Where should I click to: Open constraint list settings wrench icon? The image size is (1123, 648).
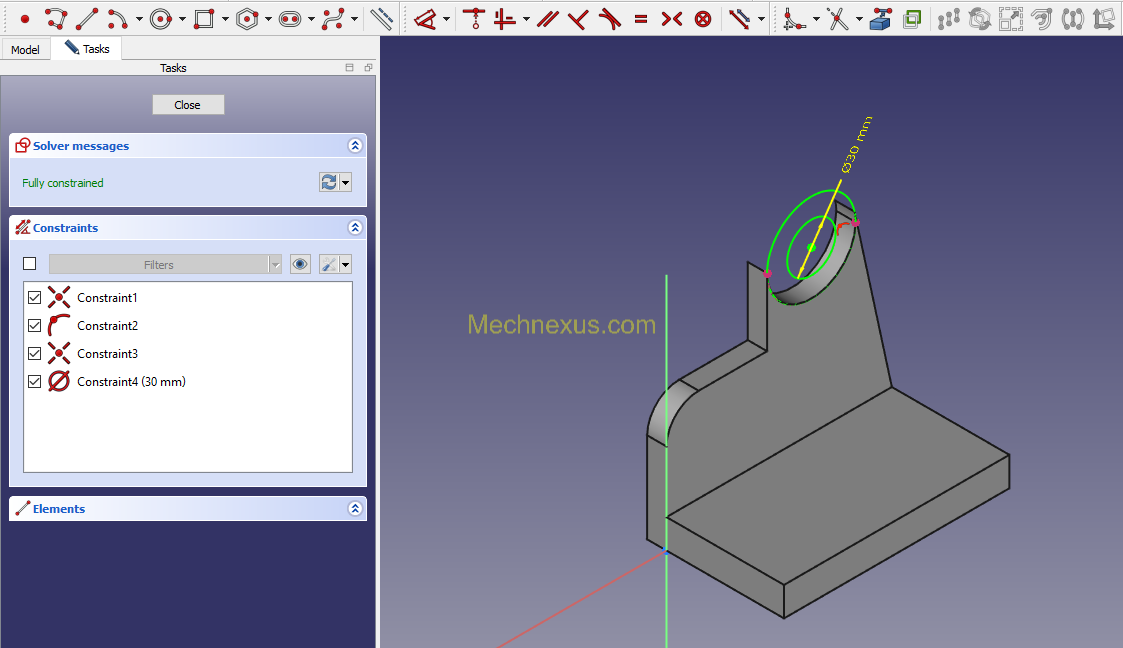[x=329, y=264]
